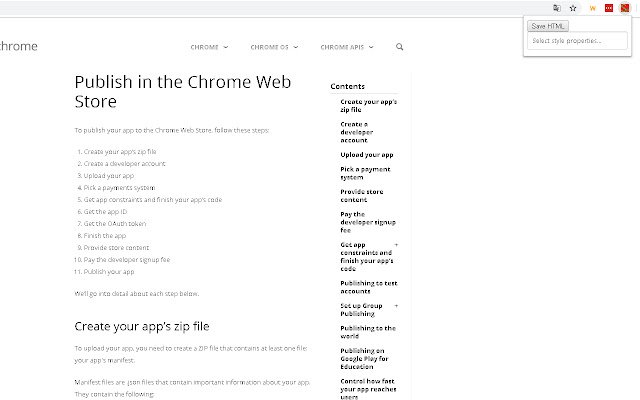Bookmark this page with the star icon
This screenshot has height=400, width=640.
(573, 8)
